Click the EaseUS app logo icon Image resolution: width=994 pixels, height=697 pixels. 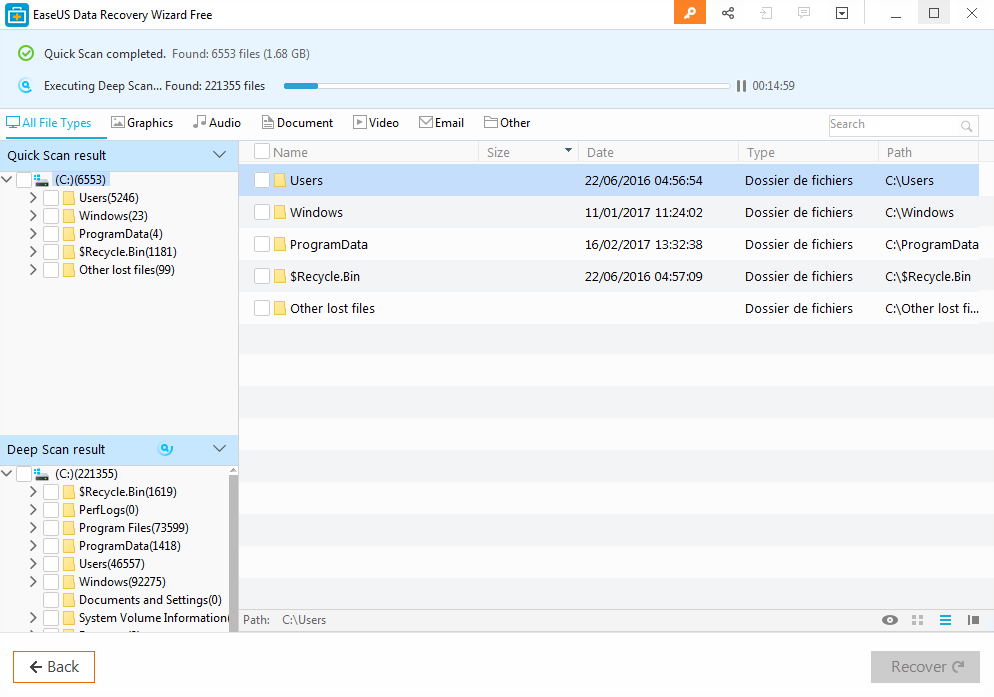click(16, 15)
